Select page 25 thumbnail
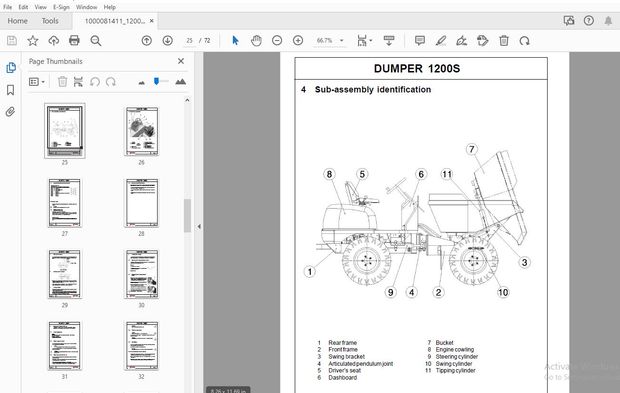Viewport: 620px width, 393px height. coord(65,130)
